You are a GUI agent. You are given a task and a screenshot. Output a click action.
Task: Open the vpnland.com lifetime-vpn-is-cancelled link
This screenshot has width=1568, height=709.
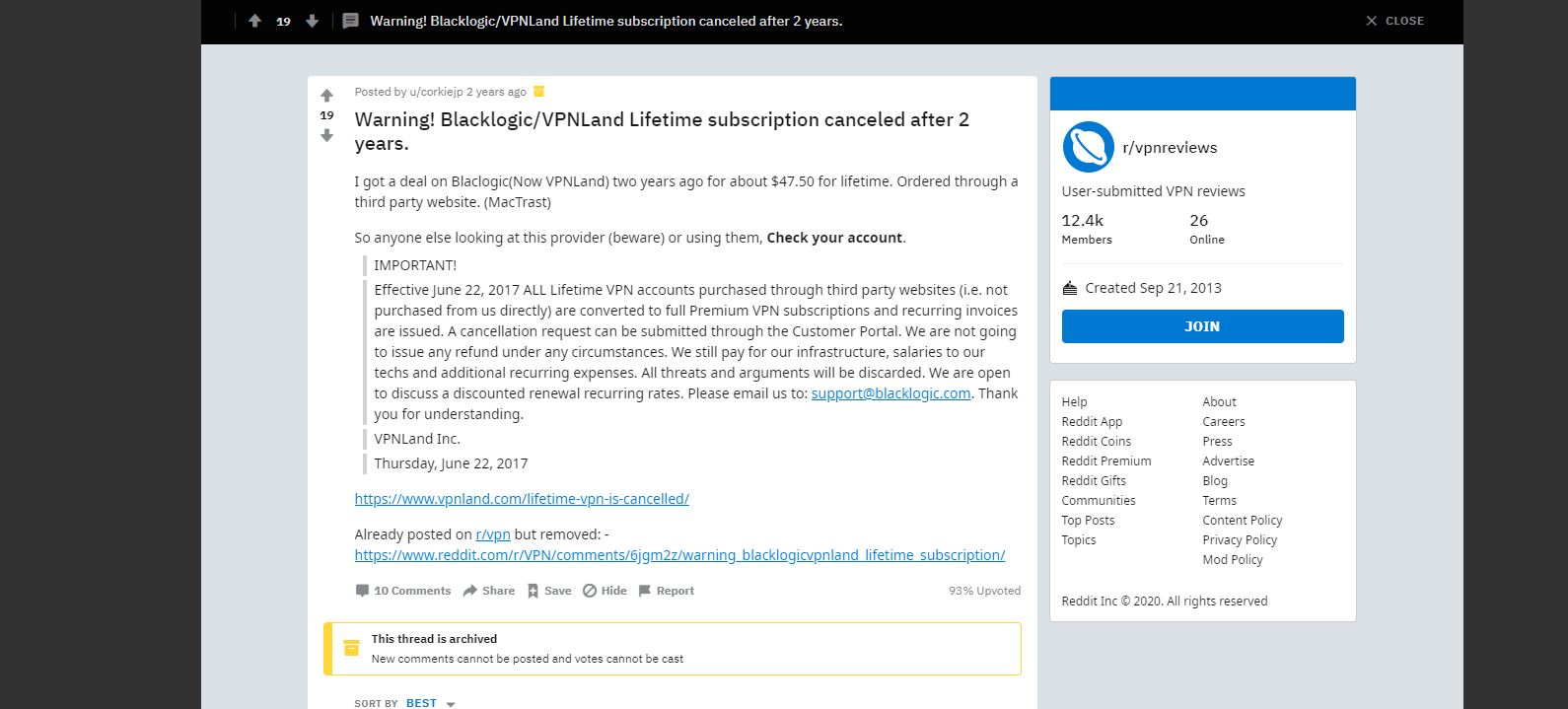(522, 499)
